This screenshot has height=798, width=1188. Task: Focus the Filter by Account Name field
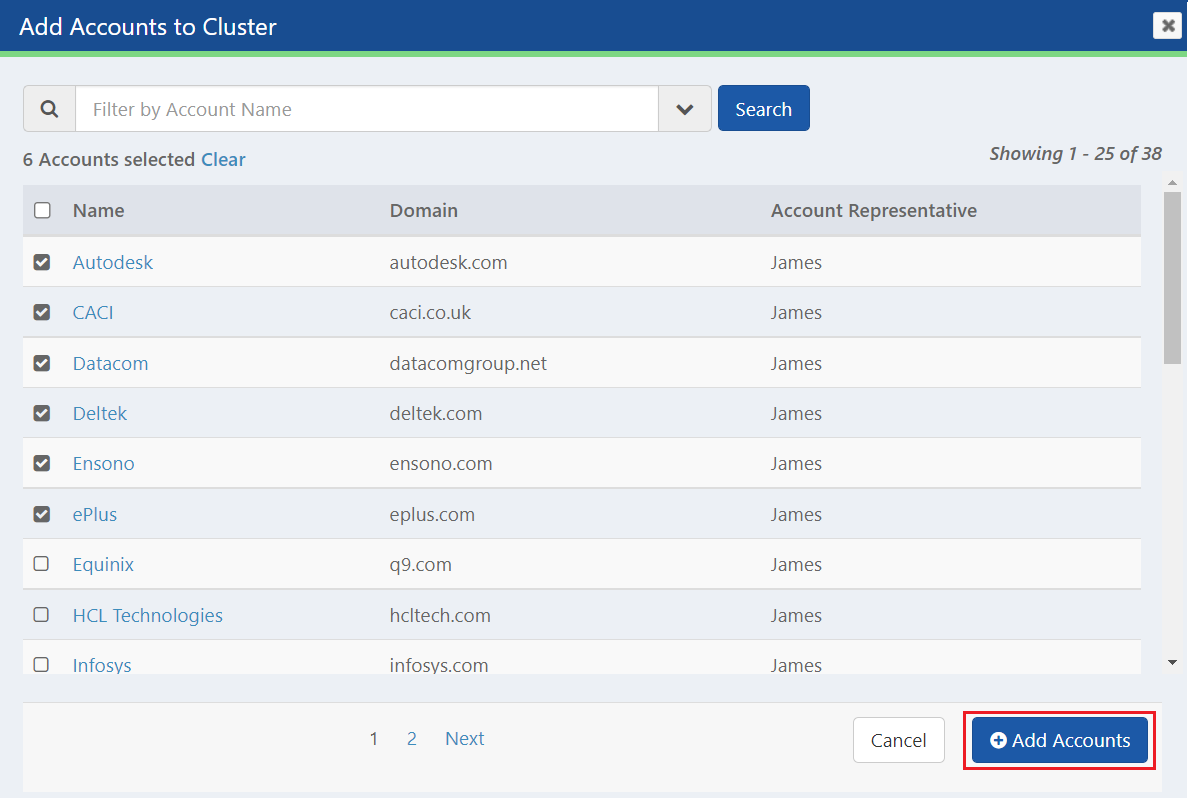pyautogui.click(x=367, y=109)
